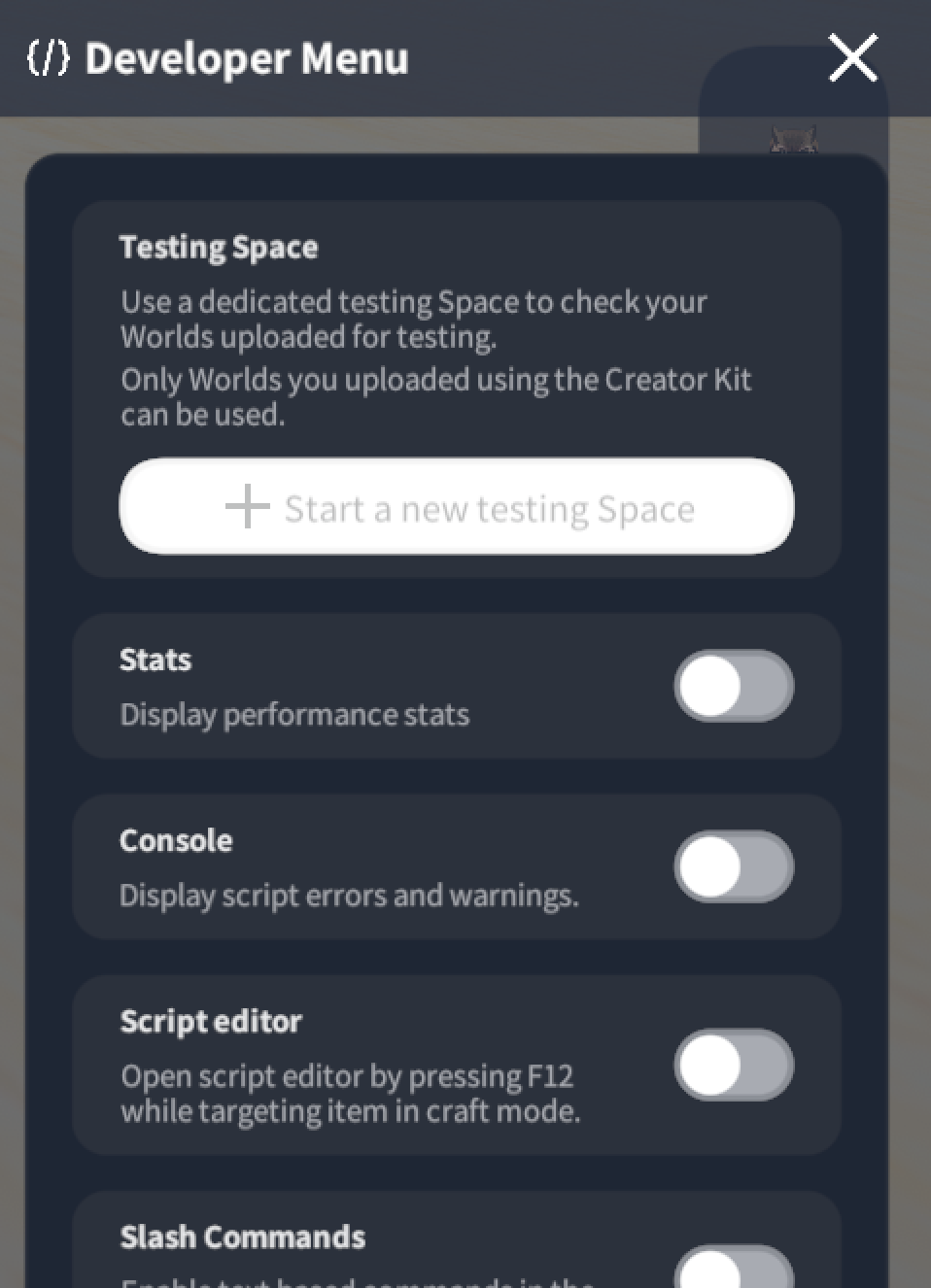Screen dimensions: 931x1288
Task: Click the Slash Commands section label
Action: click(x=243, y=1237)
